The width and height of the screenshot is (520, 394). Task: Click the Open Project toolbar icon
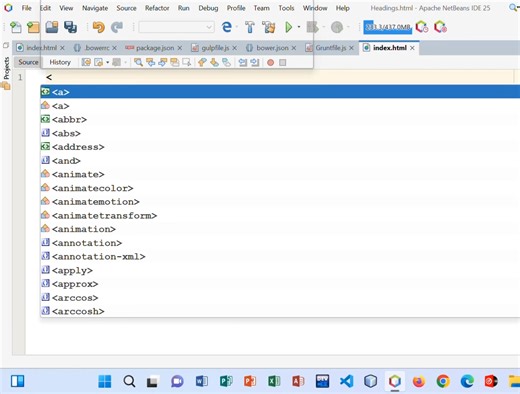point(52,27)
